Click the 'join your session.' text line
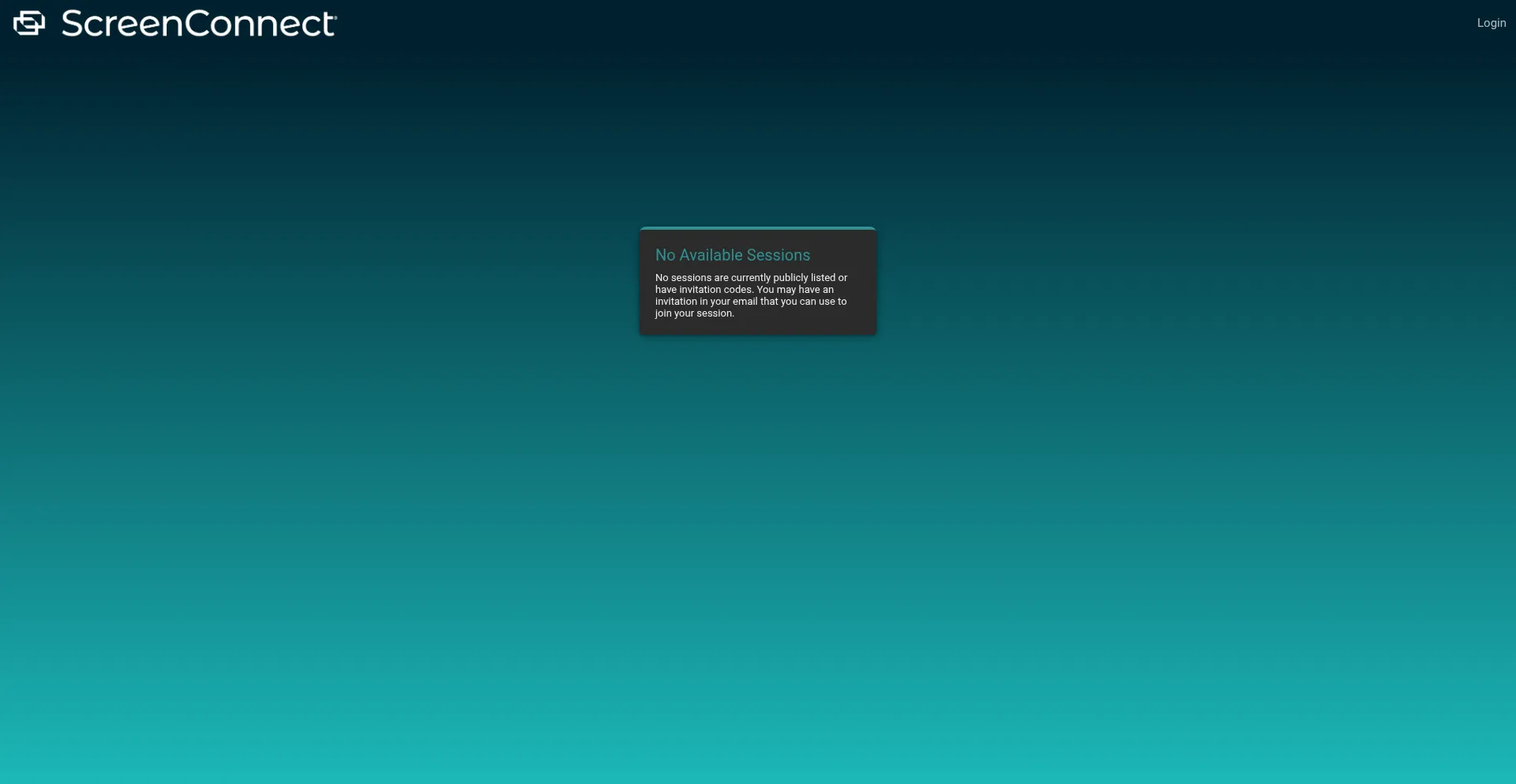 click(694, 313)
